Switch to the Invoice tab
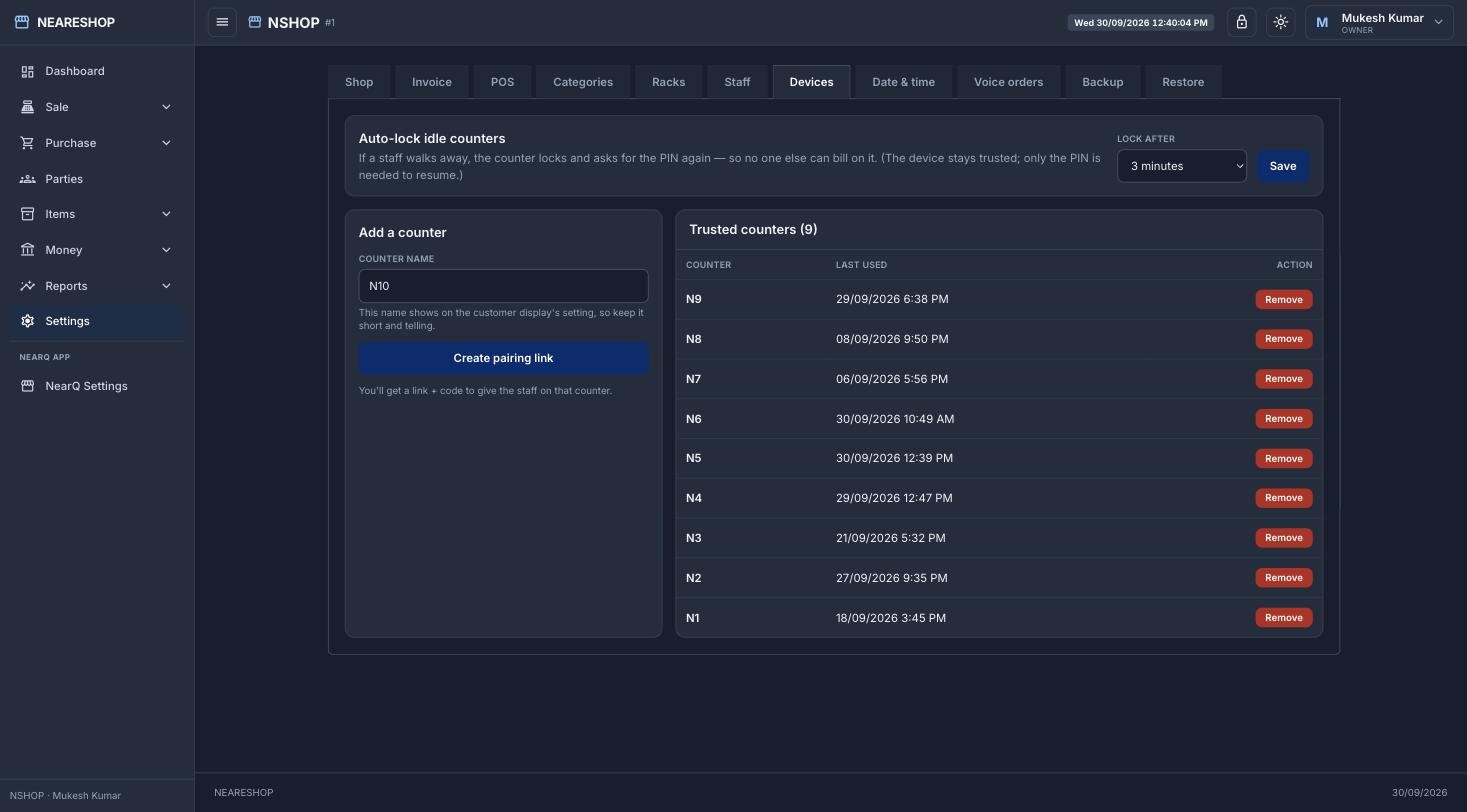 [432, 82]
